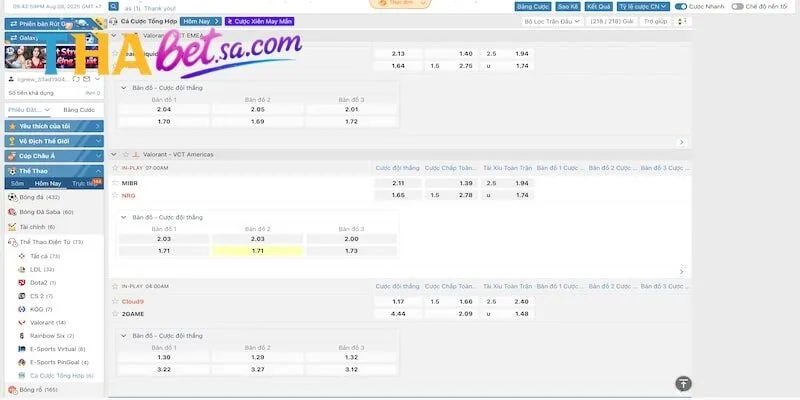Star the Cloud9 match as favorite
Image resolution: width=800 pixels, height=400 pixels.
114,301
